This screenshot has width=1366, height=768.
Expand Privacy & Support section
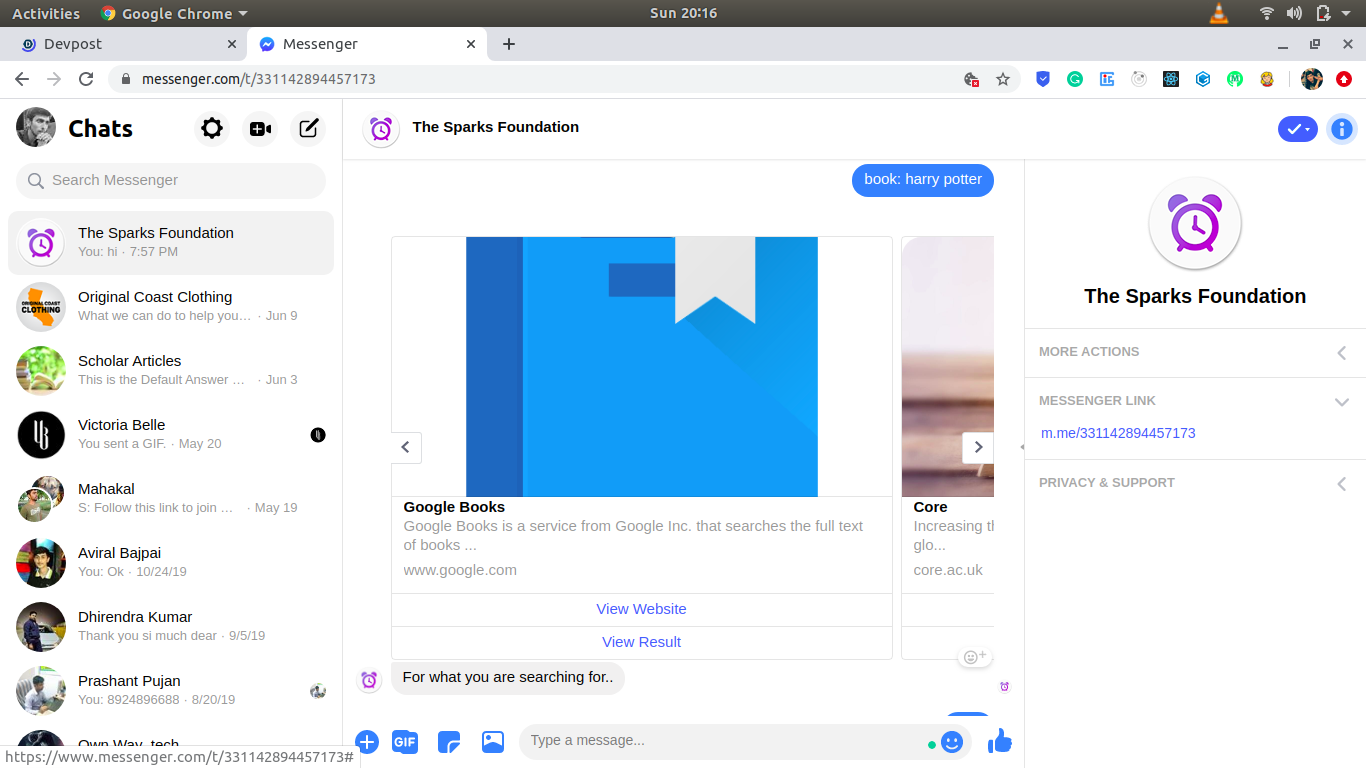pos(1195,483)
